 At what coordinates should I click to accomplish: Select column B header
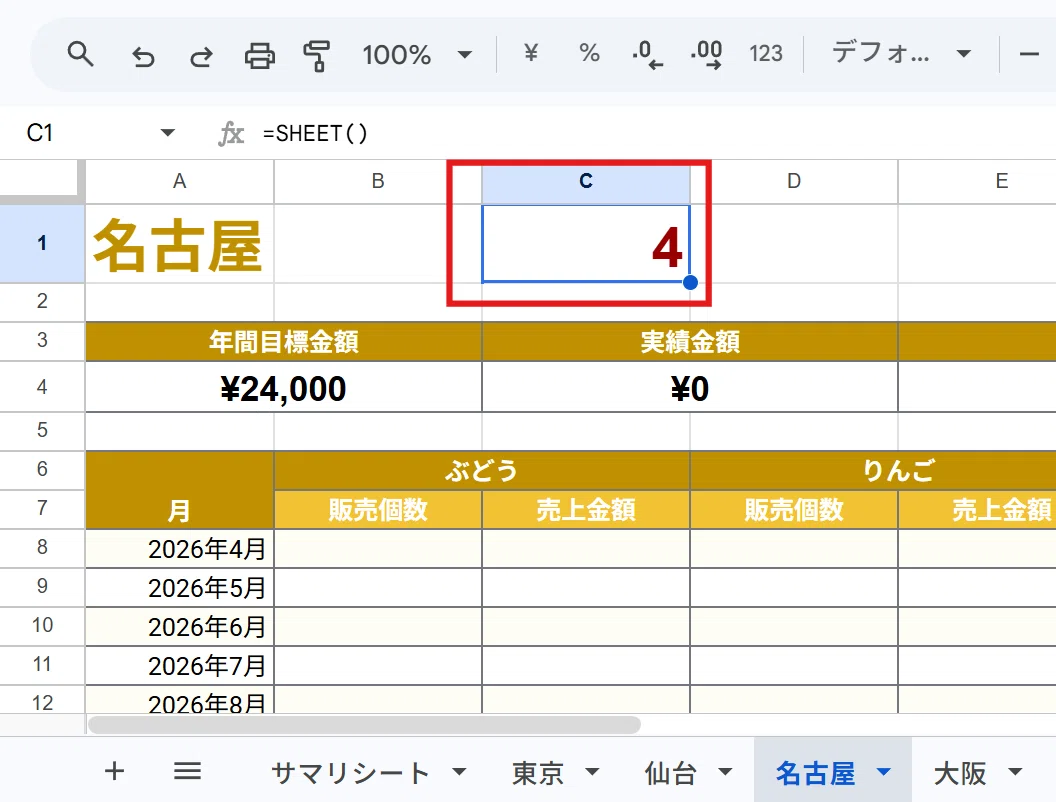pos(378,181)
